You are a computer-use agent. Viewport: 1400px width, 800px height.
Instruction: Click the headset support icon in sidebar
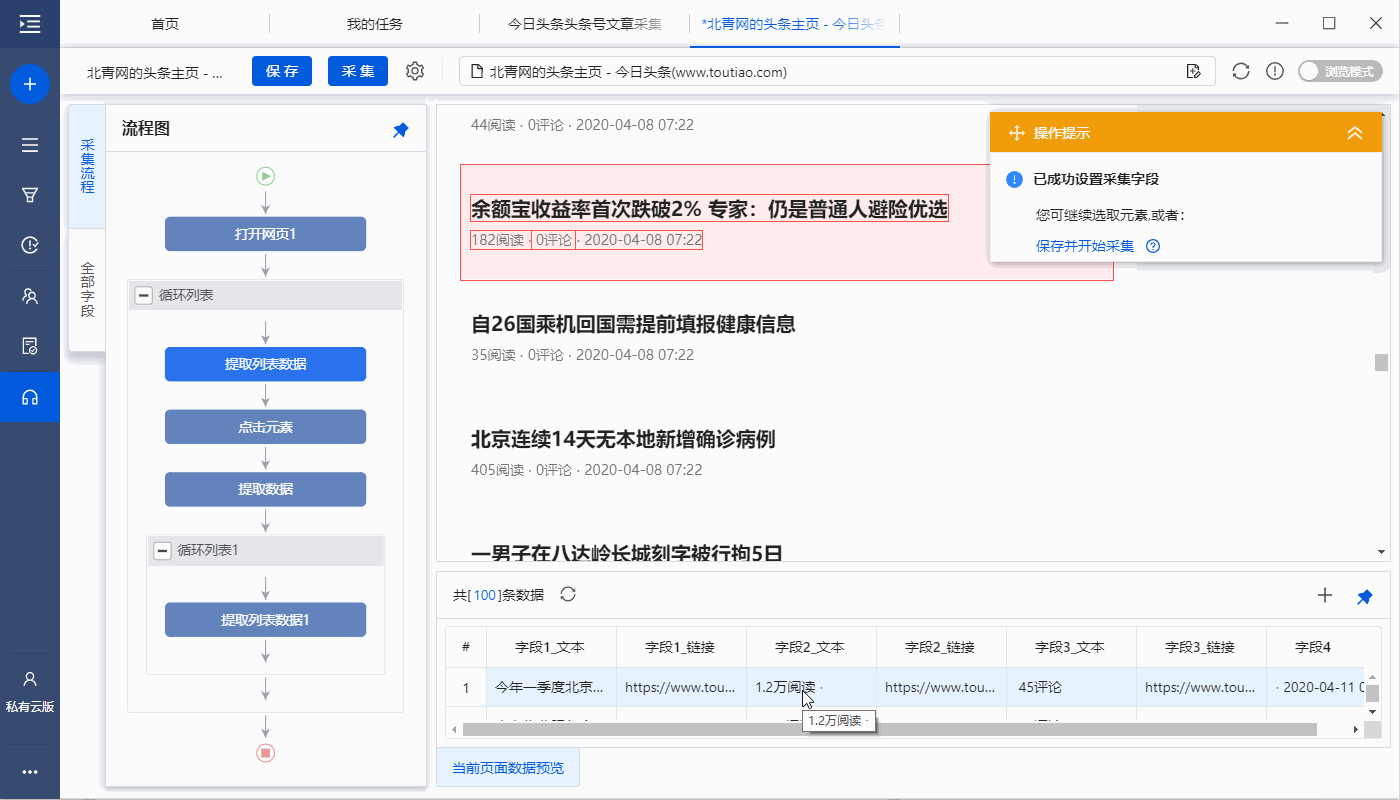click(x=30, y=397)
